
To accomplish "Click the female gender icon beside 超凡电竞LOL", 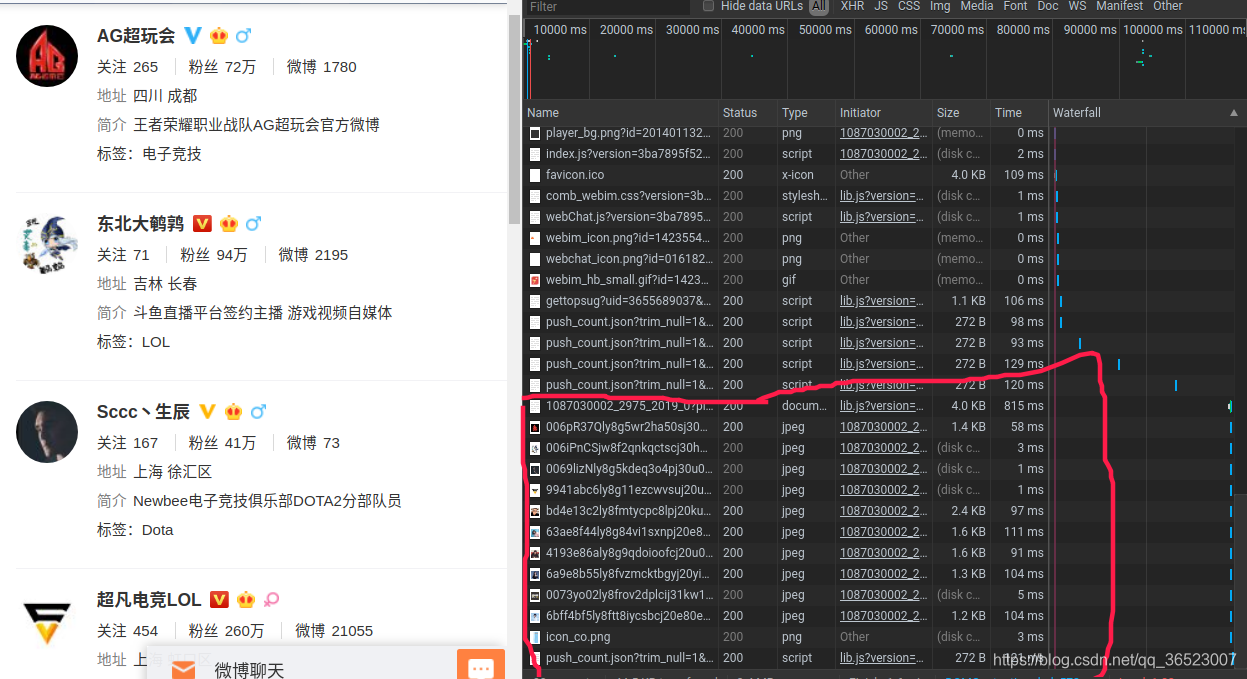I will click(x=271, y=599).
